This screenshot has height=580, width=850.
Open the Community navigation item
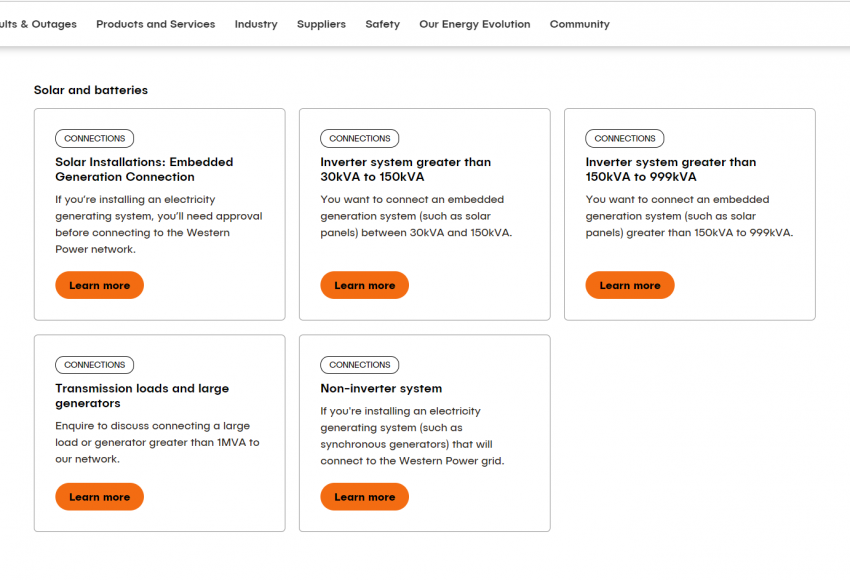[579, 24]
